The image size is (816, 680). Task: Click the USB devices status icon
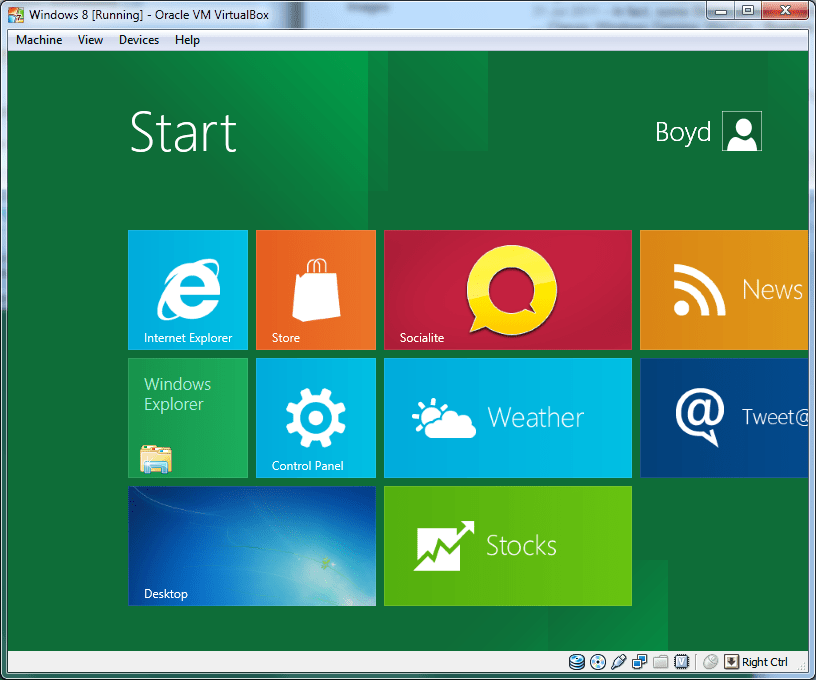(618, 662)
